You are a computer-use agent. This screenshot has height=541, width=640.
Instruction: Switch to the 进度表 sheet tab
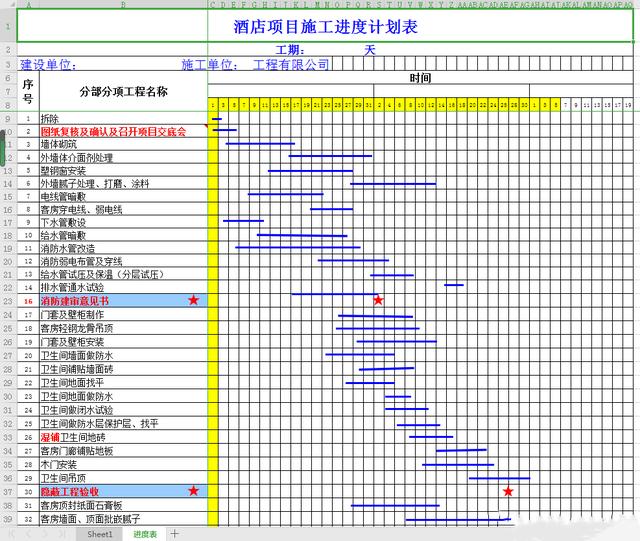[145, 534]
